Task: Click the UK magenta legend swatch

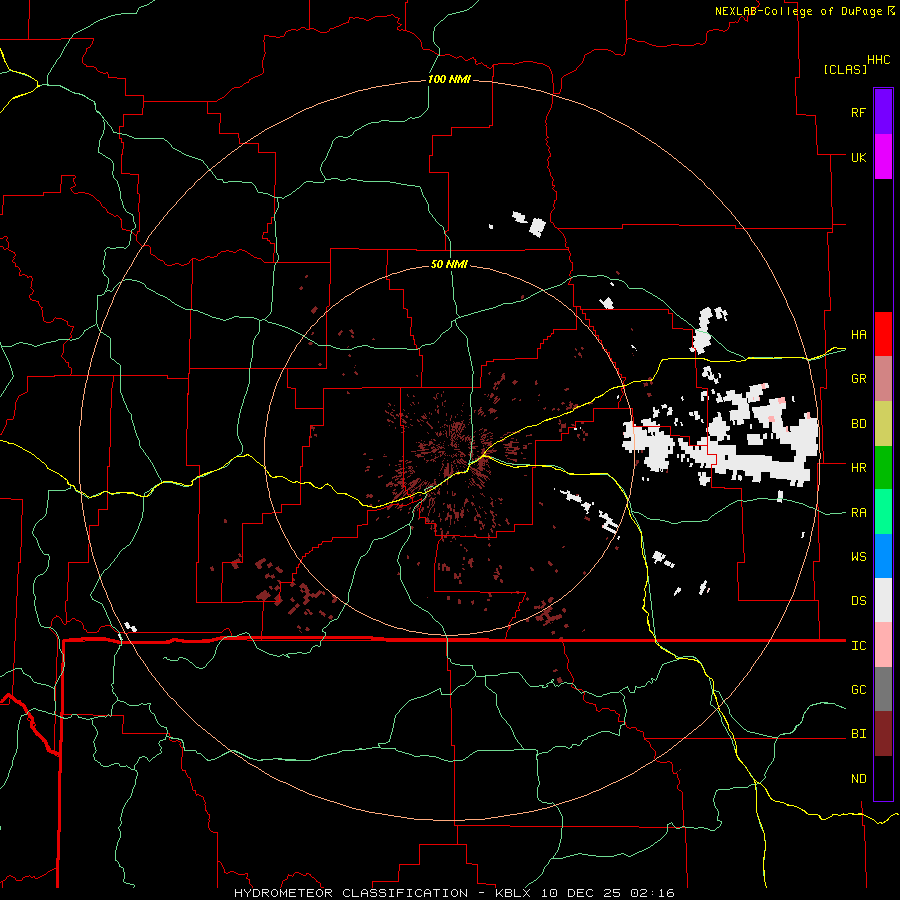Action: point(883,157)
